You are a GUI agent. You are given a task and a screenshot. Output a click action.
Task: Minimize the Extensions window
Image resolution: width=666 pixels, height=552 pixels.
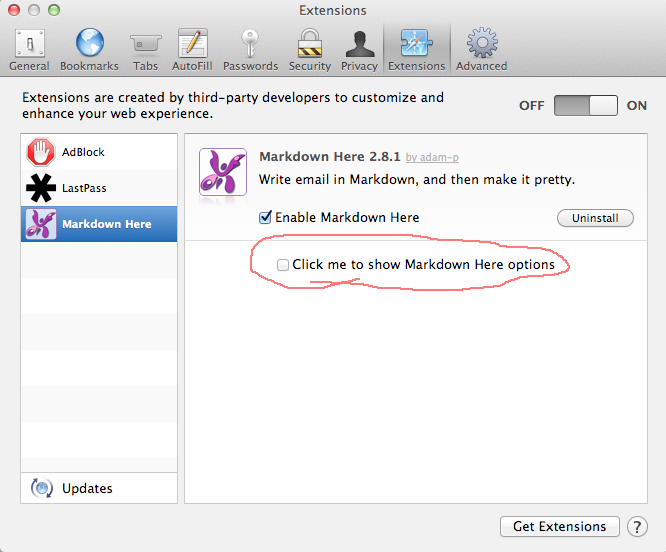point(34,10)
